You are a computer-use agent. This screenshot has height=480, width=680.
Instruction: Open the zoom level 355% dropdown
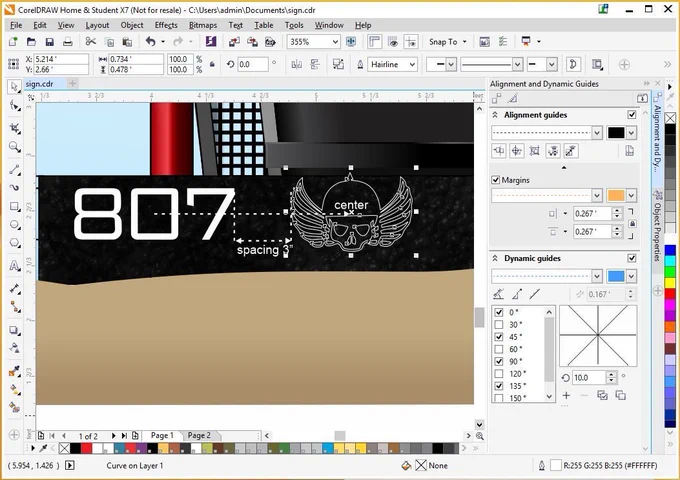[x=335, y=42]
